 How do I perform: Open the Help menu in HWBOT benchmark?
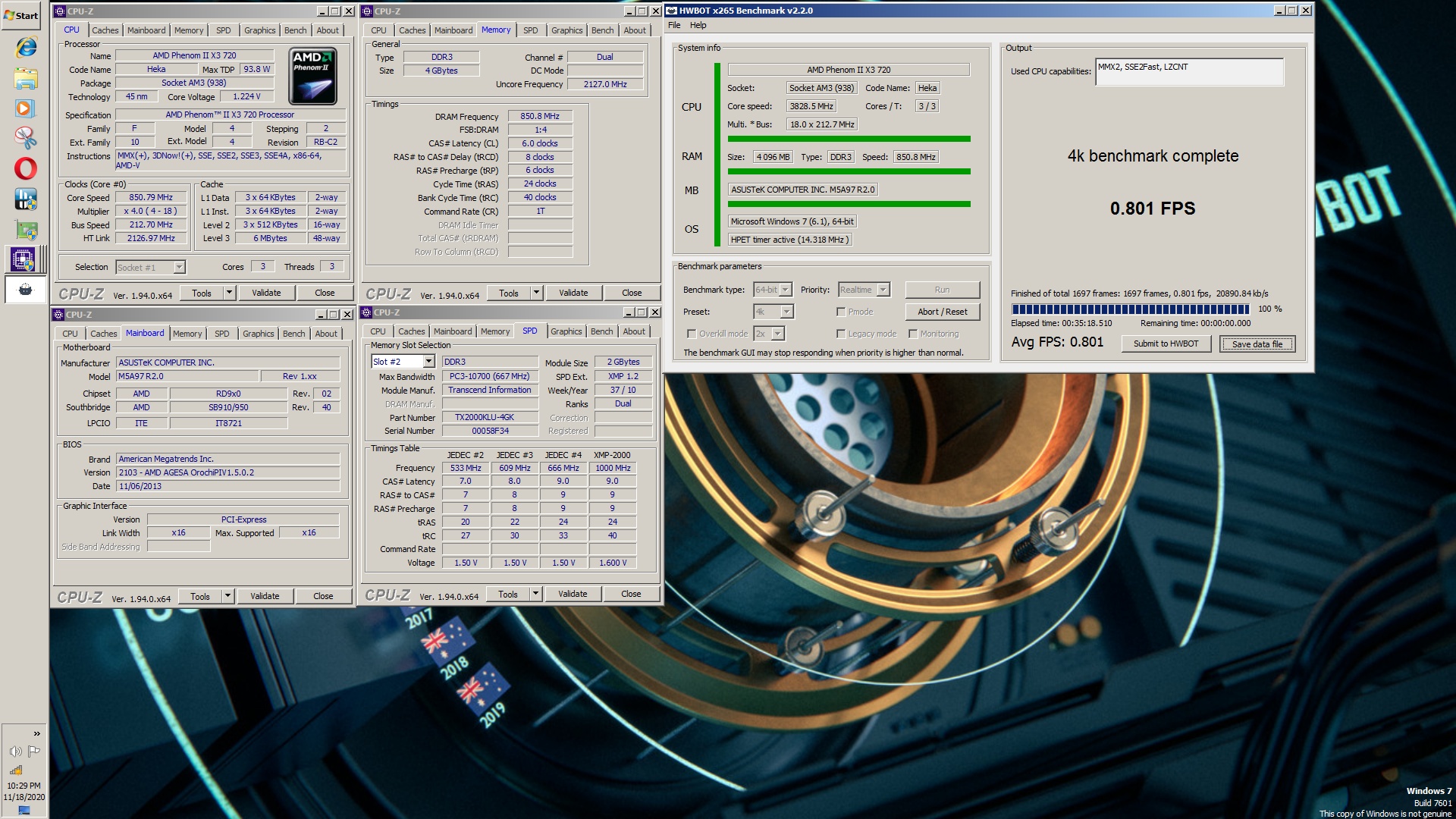(x=698, y=25)
